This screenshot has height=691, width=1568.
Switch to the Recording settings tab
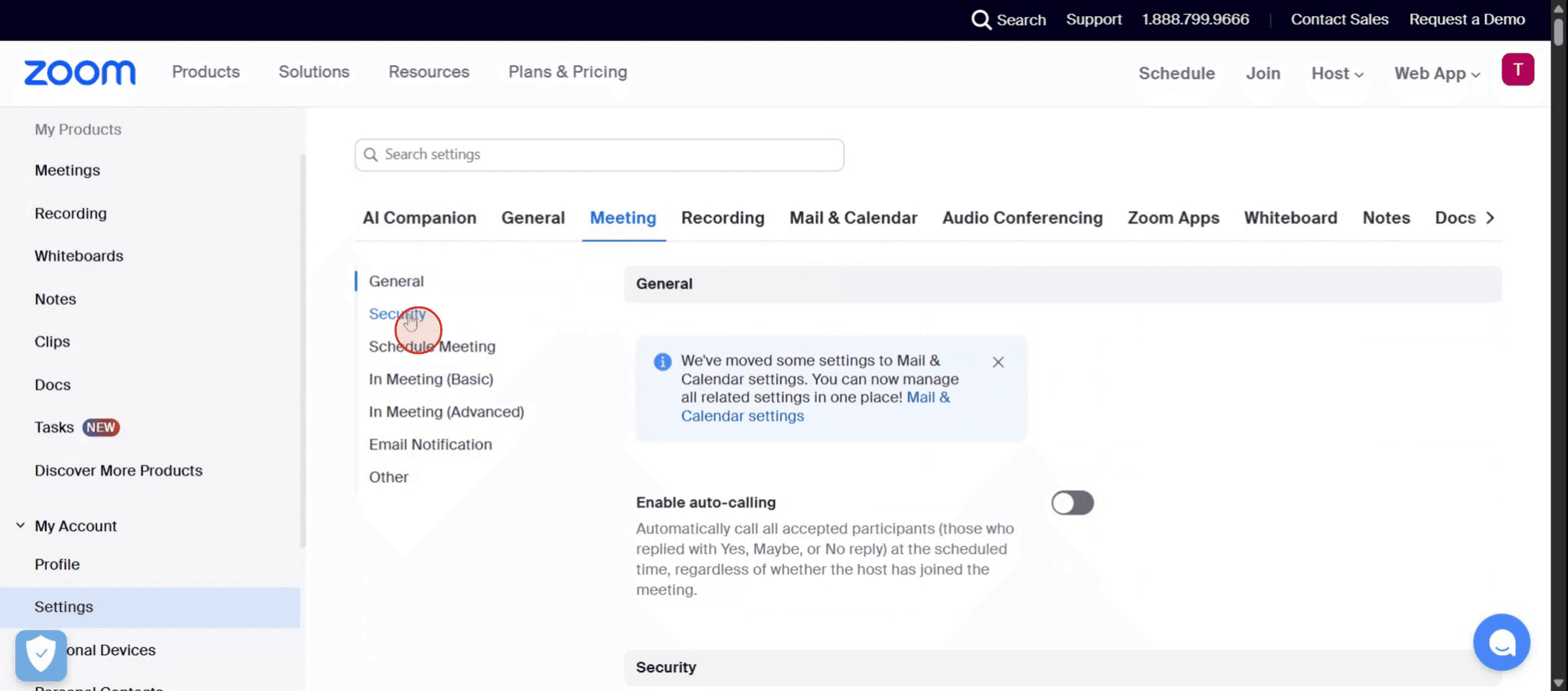(x=723, y=218)
